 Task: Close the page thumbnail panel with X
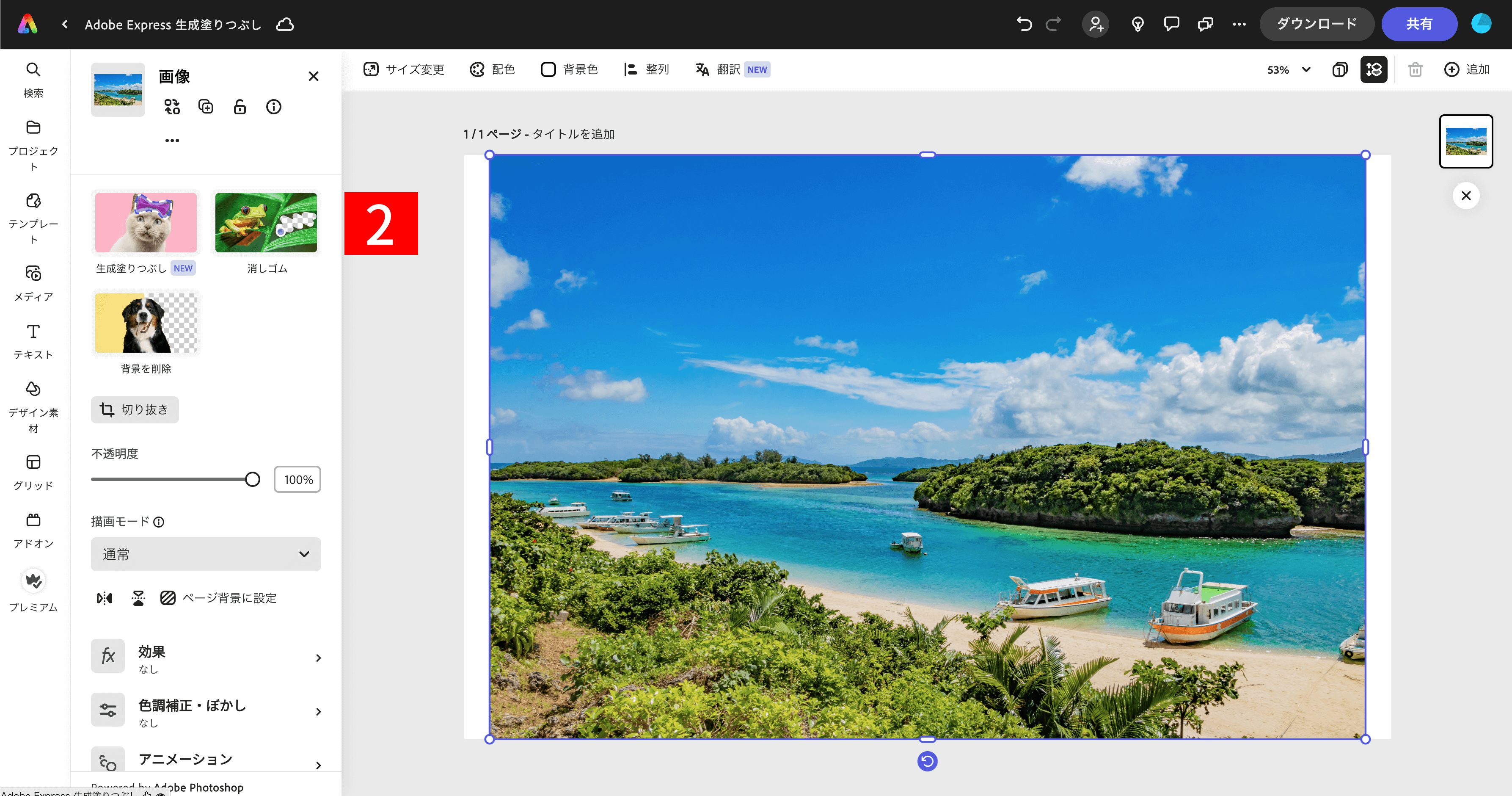coord(1465,196)
